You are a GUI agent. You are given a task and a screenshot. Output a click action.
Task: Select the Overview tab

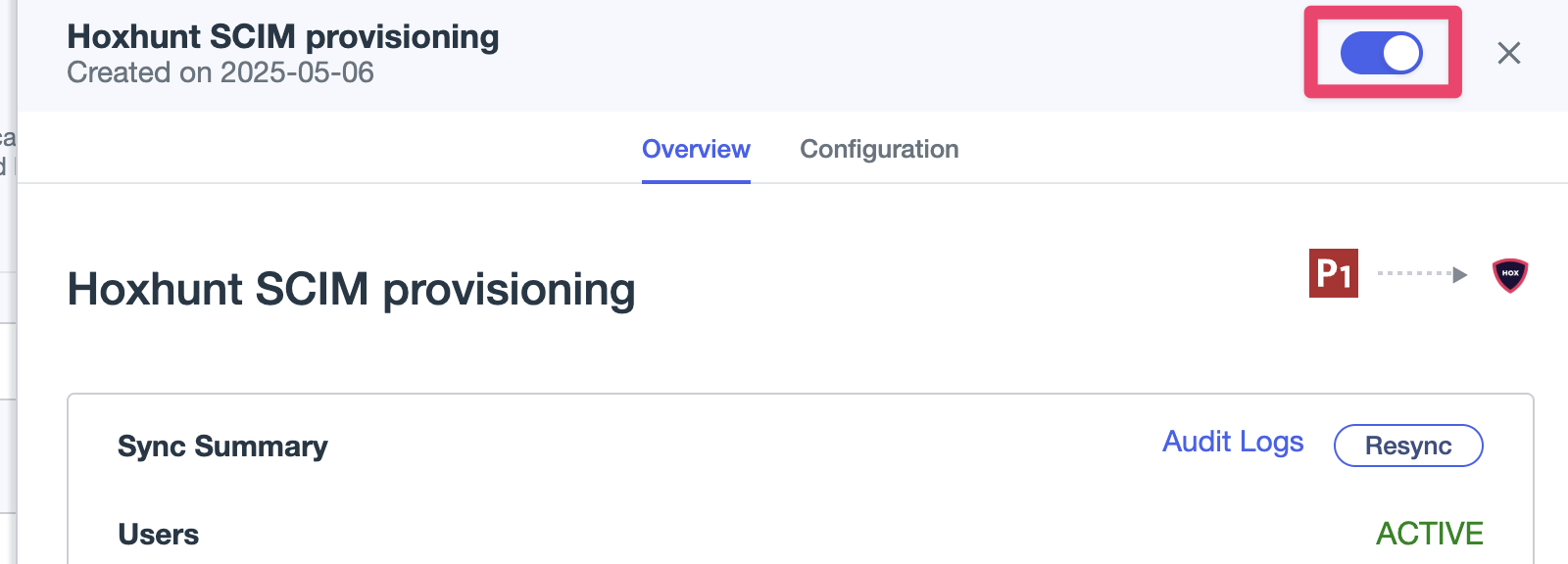pos(696,149)
